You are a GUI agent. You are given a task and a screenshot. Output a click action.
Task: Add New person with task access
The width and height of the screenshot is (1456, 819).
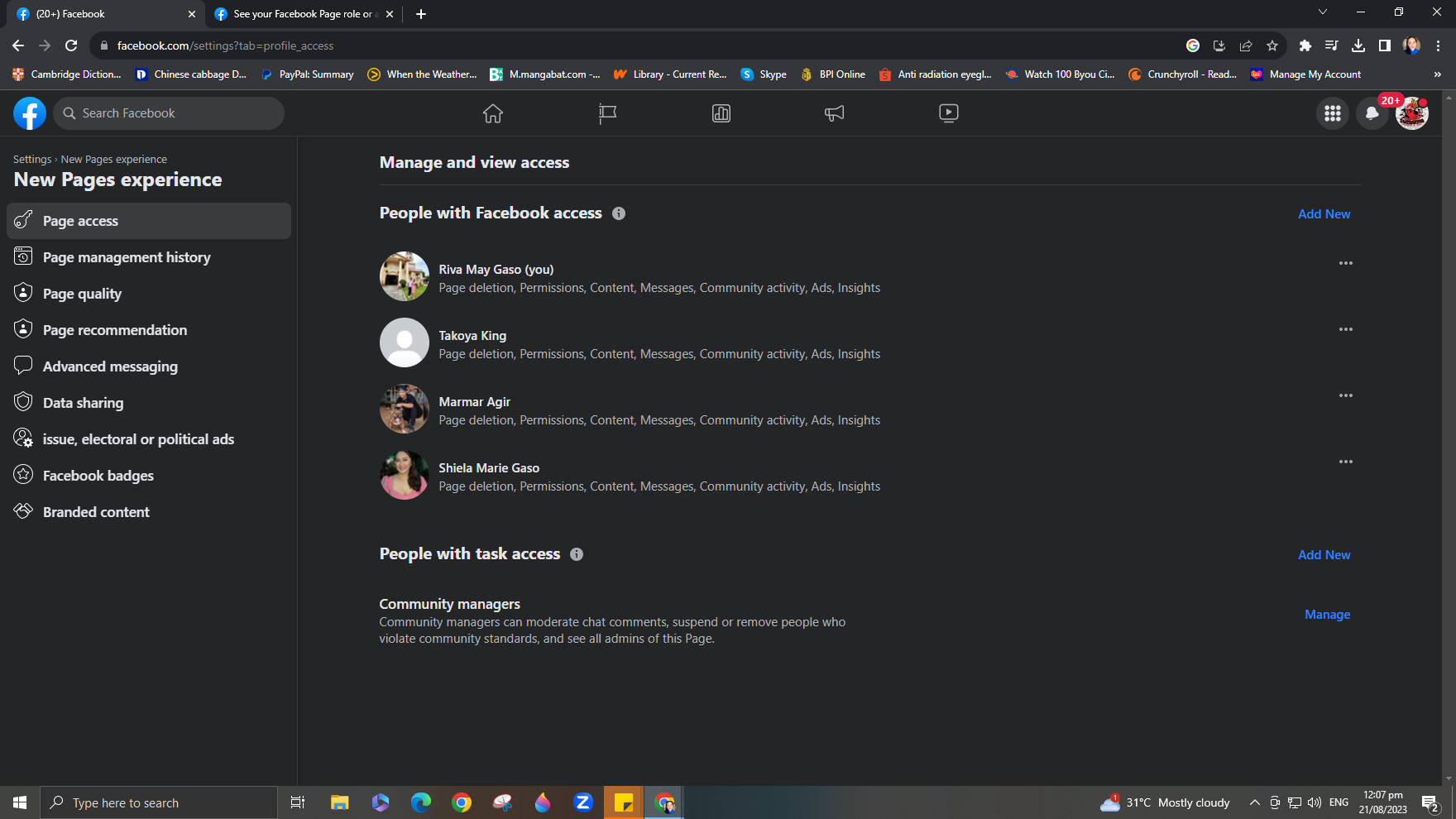coord(1324,554)
